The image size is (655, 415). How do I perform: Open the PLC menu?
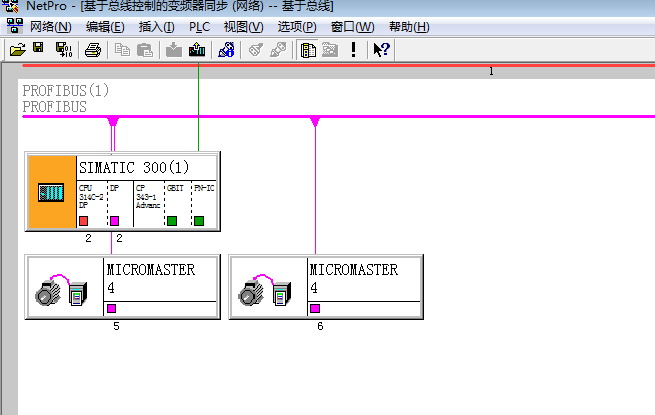tap(199, 27)
